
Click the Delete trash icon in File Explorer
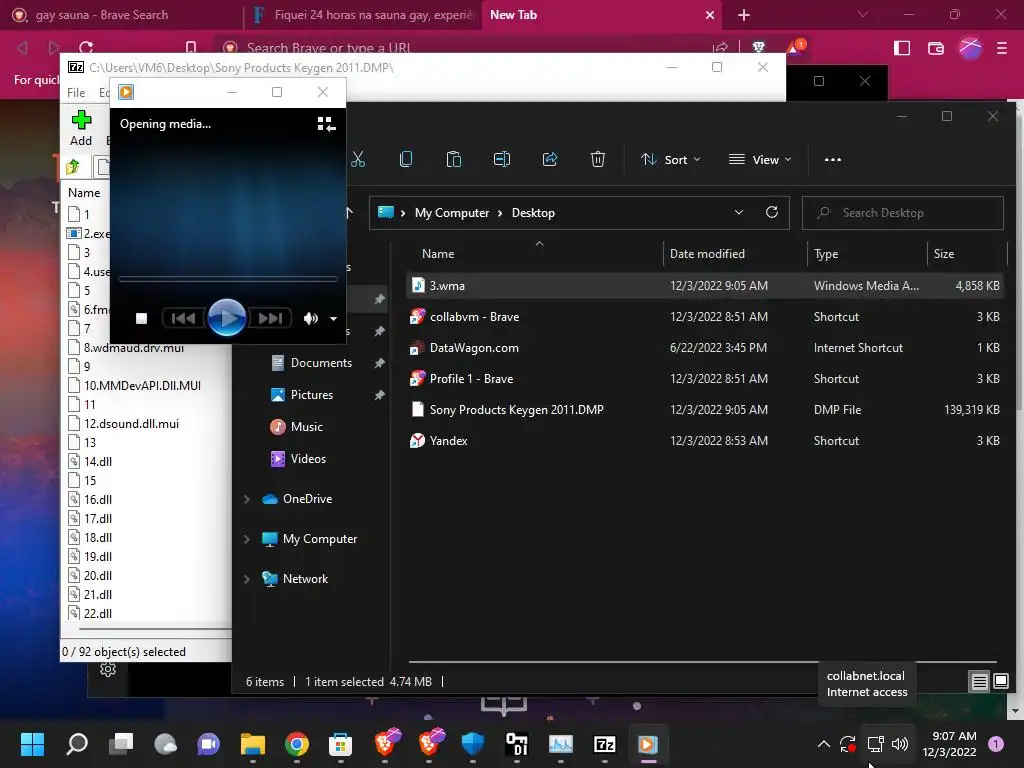pos(598,159)
